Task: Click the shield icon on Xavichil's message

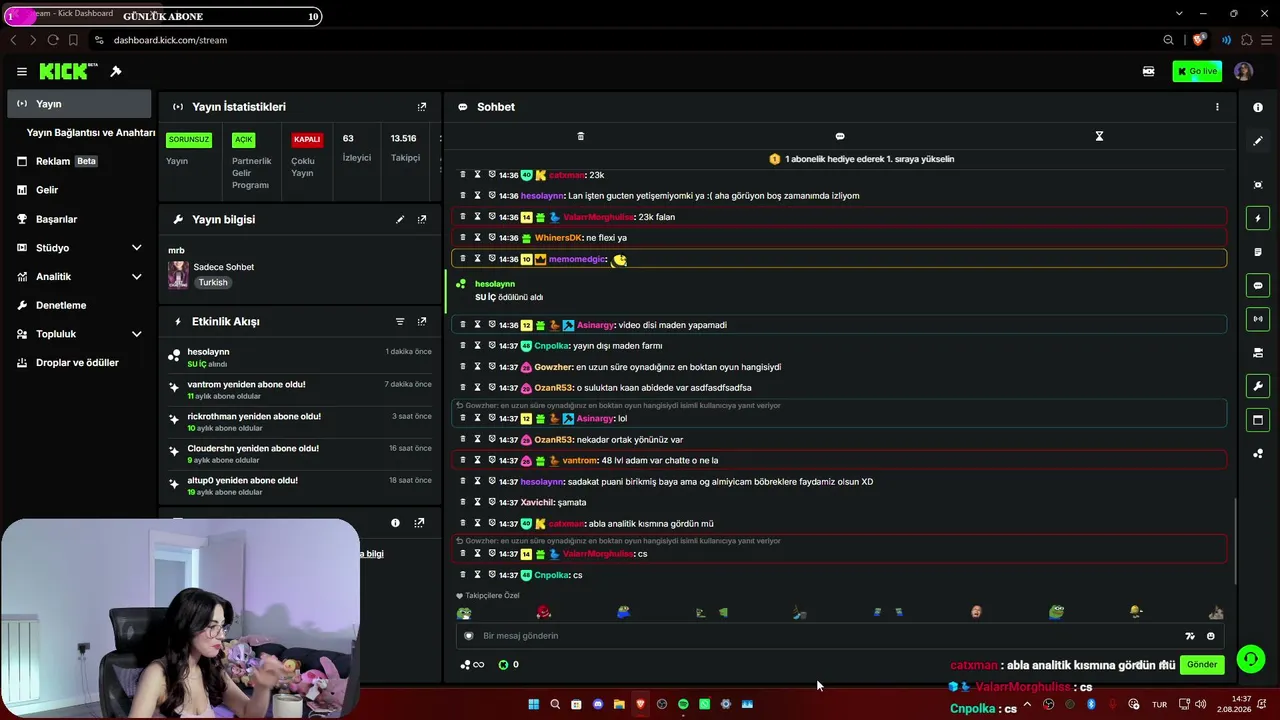Action: (x=491, y=502)
